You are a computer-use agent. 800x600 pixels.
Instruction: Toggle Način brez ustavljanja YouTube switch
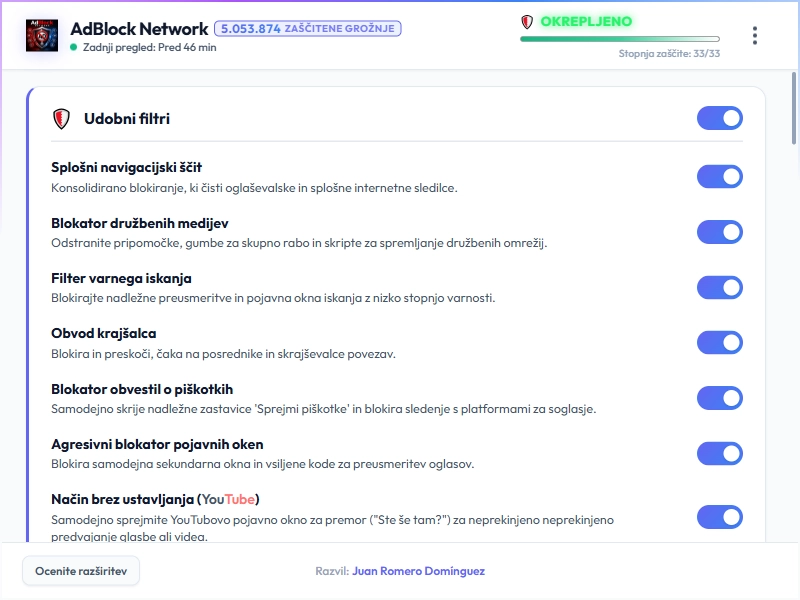coord(719,517)
